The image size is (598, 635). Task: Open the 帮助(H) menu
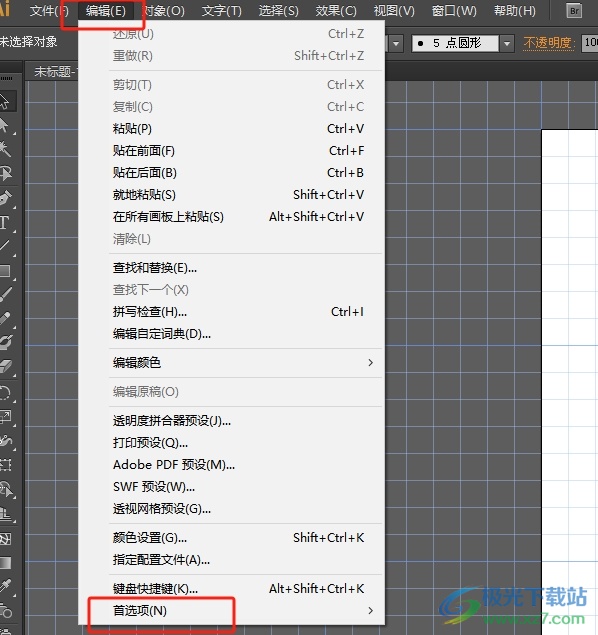(514, 11)
